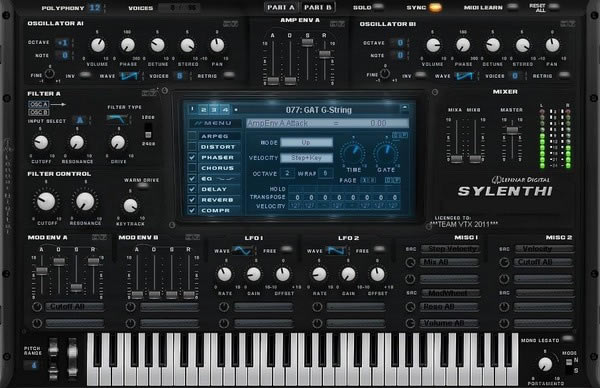Click Input Select A button in Filter A
The width and height of the screenshot is (600, 388).
79,120
